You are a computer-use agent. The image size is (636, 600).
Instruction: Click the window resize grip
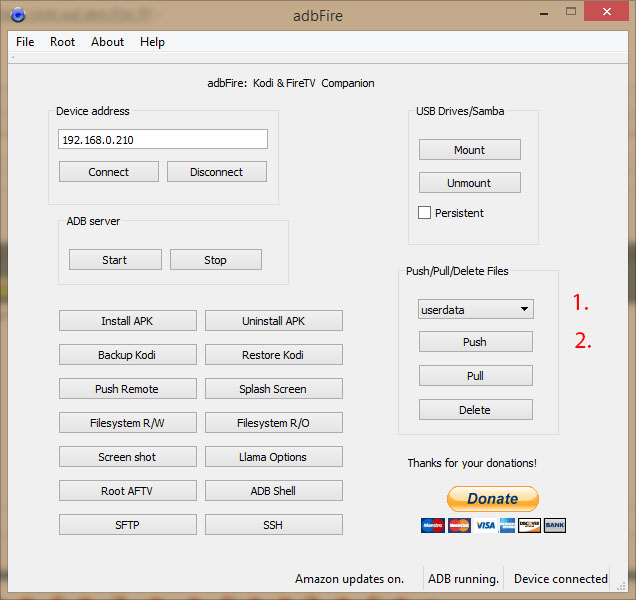pos(621,585)
